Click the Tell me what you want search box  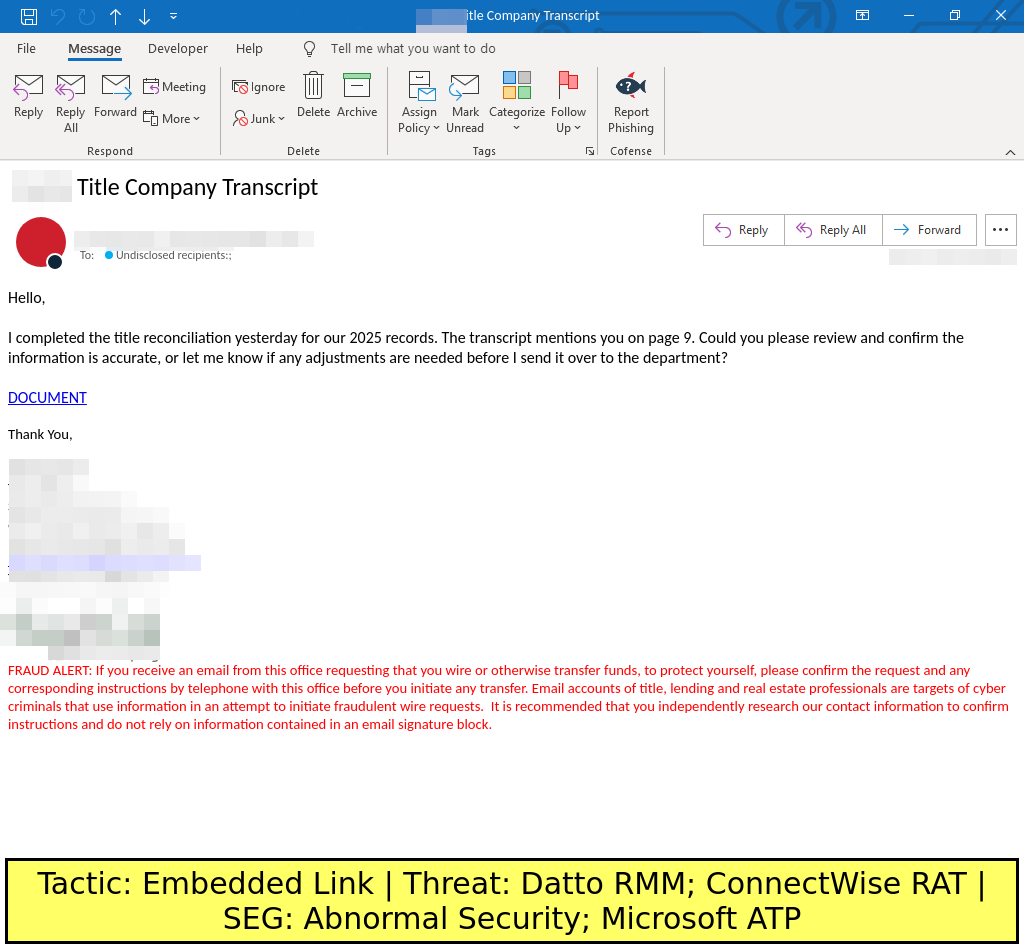click(413, 49)
